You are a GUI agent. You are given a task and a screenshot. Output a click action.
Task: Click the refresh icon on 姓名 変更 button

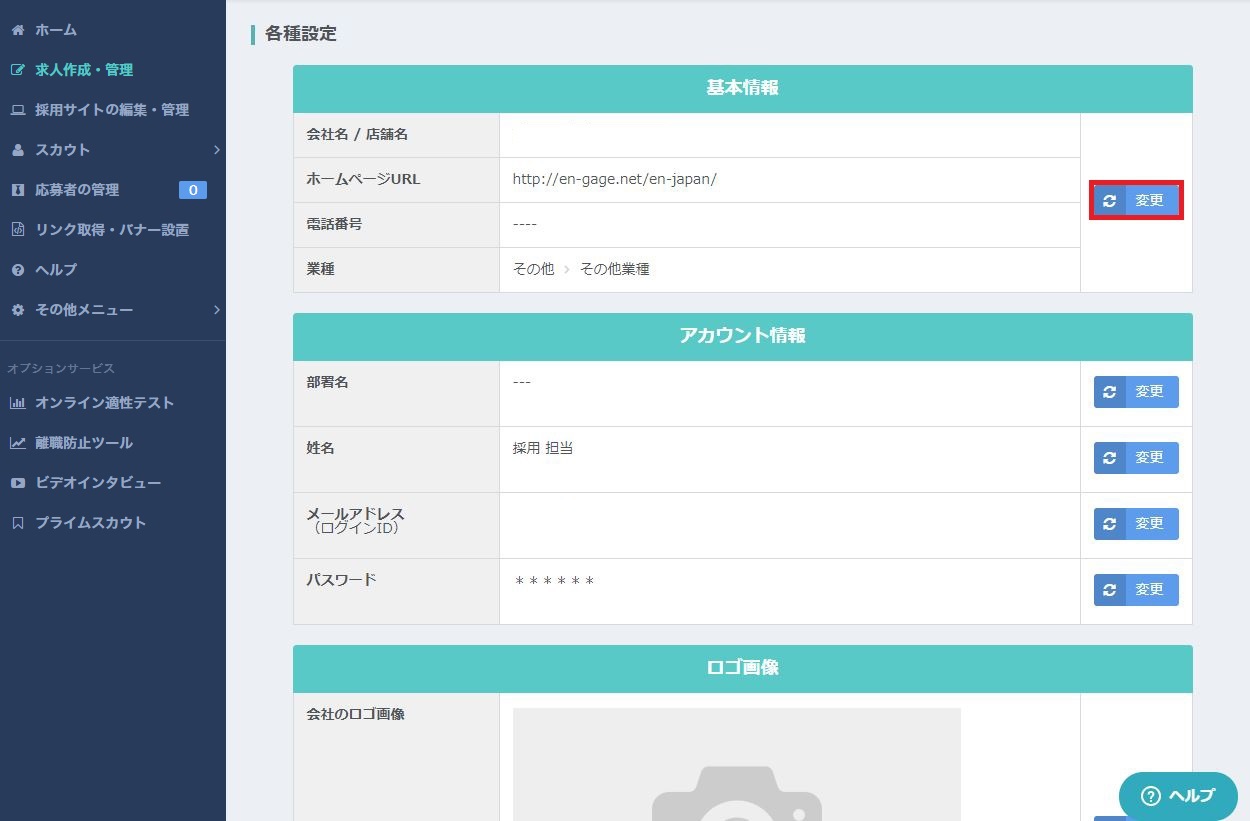click(1109, 458)
